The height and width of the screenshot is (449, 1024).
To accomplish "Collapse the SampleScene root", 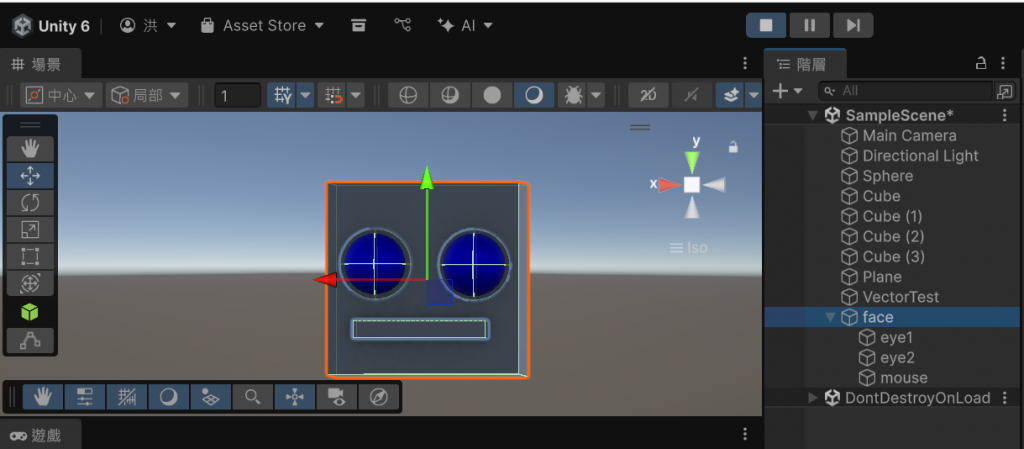I will click(x=812, y=116).
